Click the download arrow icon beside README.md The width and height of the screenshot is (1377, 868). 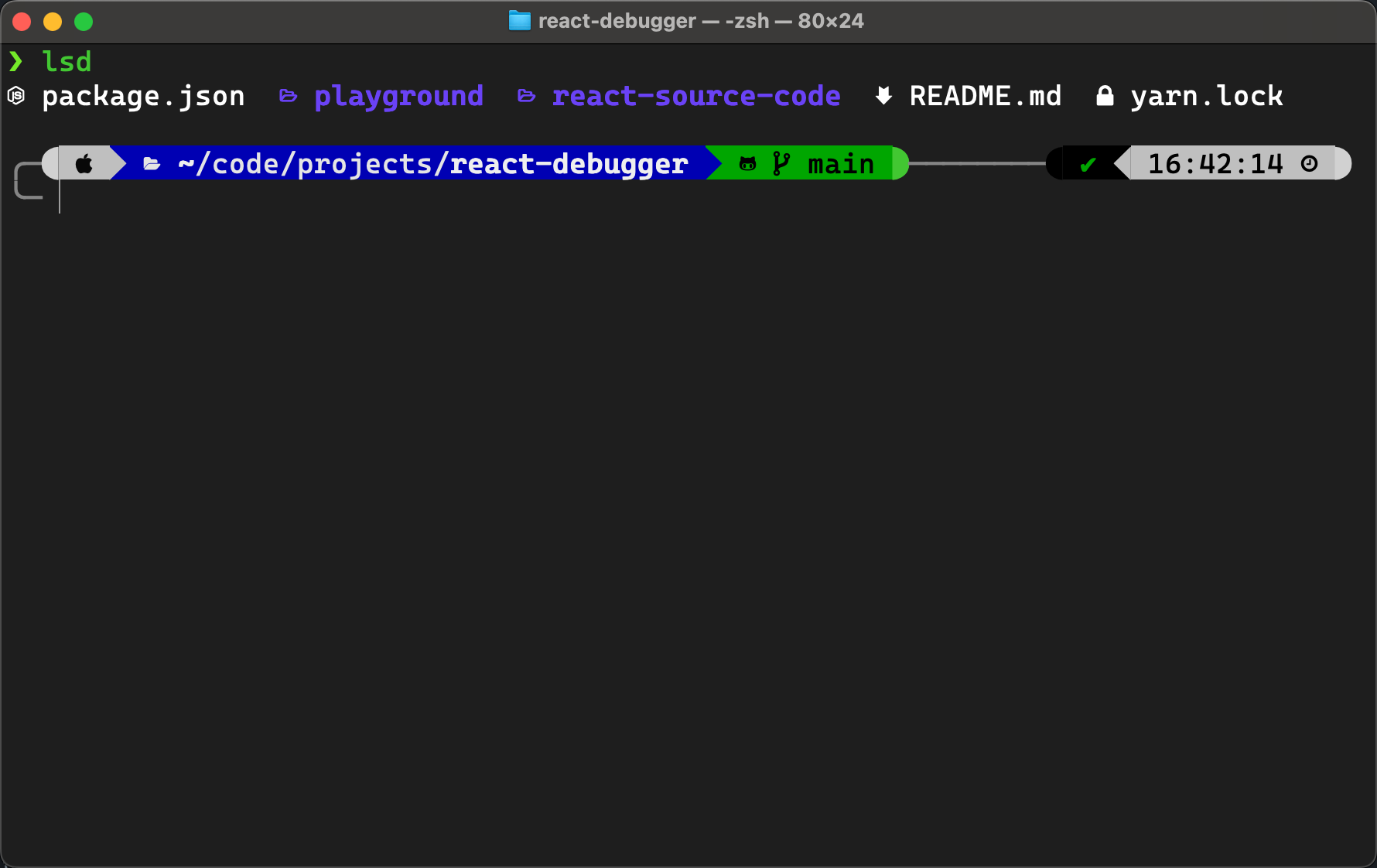click(883, 96)
